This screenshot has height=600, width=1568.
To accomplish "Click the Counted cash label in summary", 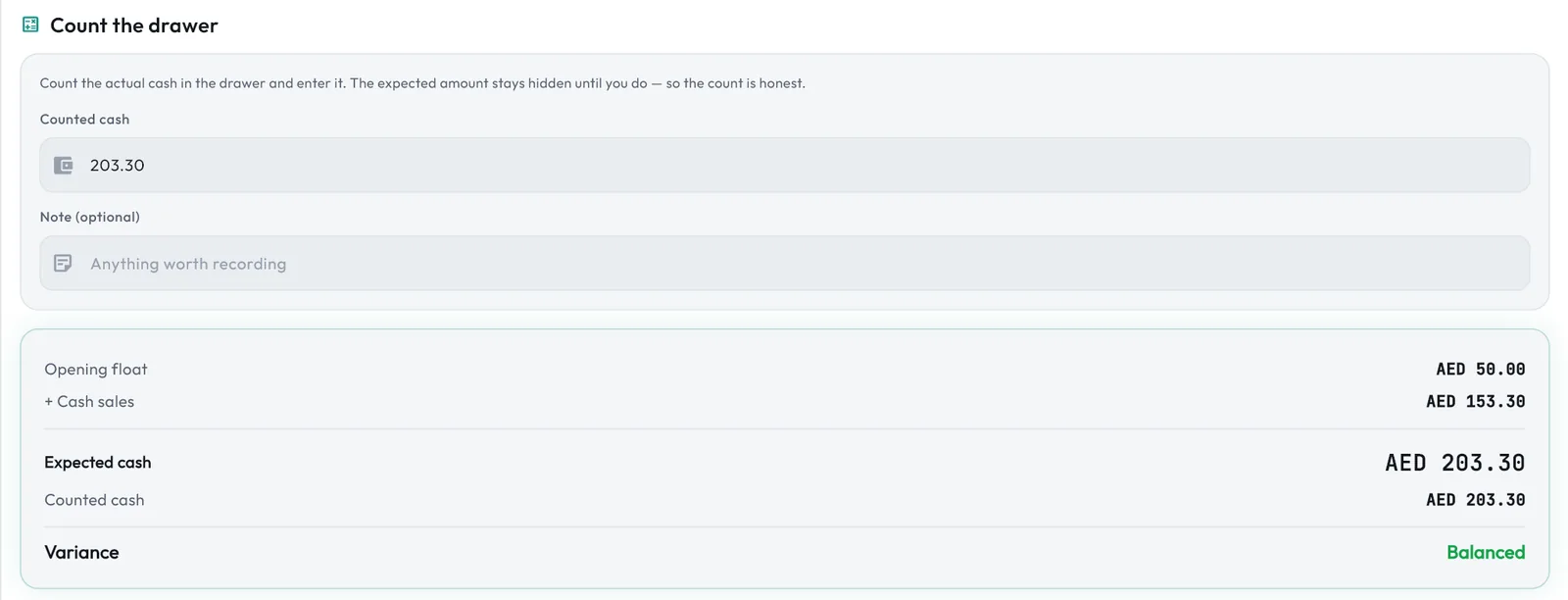I will pos(94,499).
